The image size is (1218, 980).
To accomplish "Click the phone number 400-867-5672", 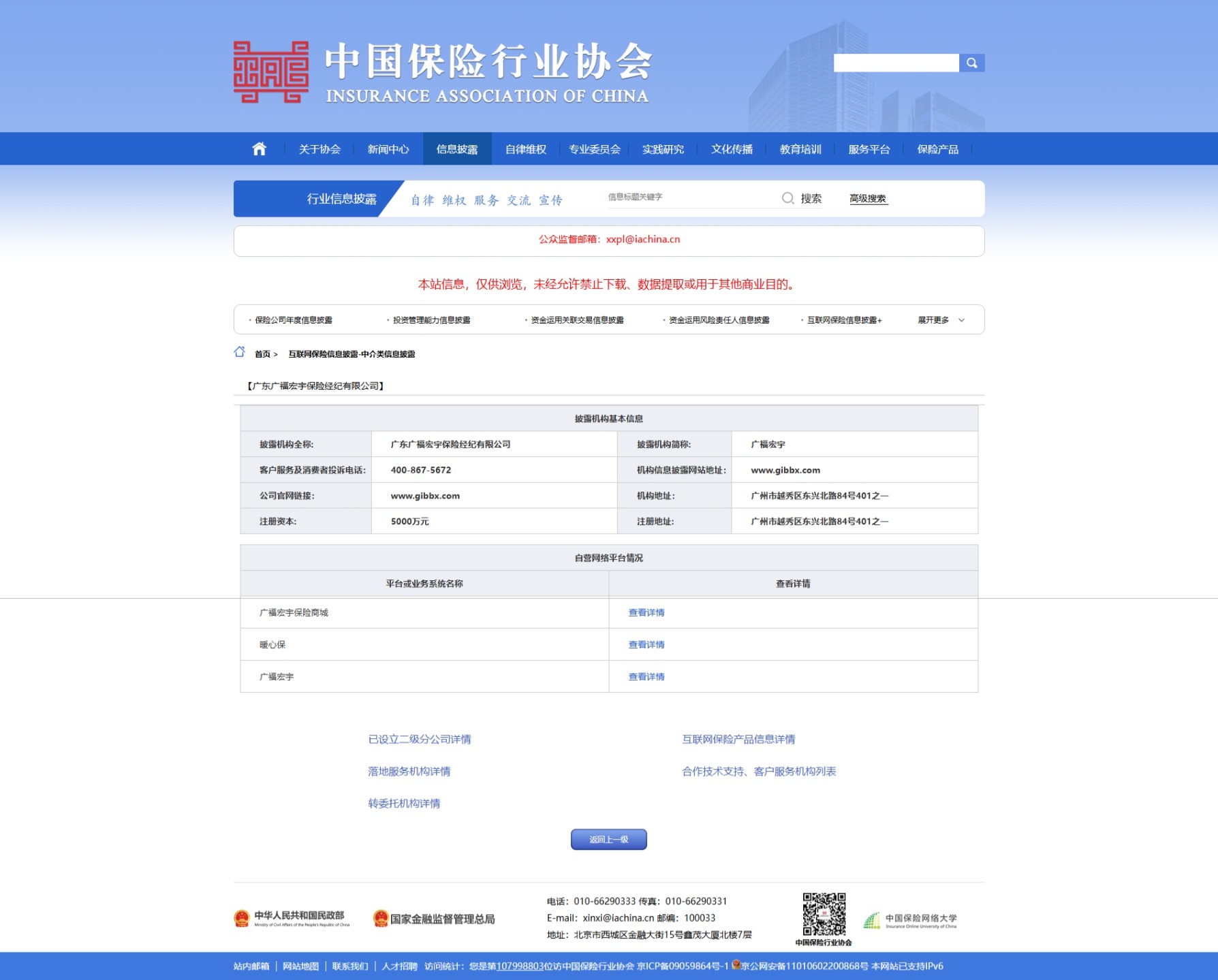I will click(420, 470).
